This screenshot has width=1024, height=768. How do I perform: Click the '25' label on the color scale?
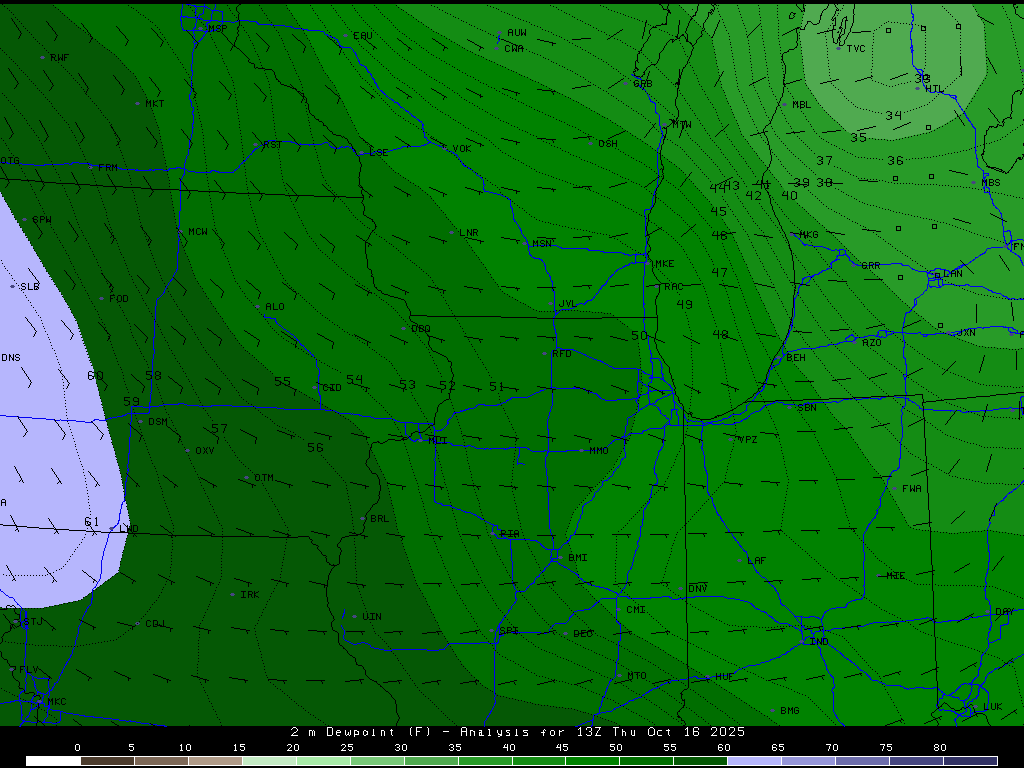[347, 748]
